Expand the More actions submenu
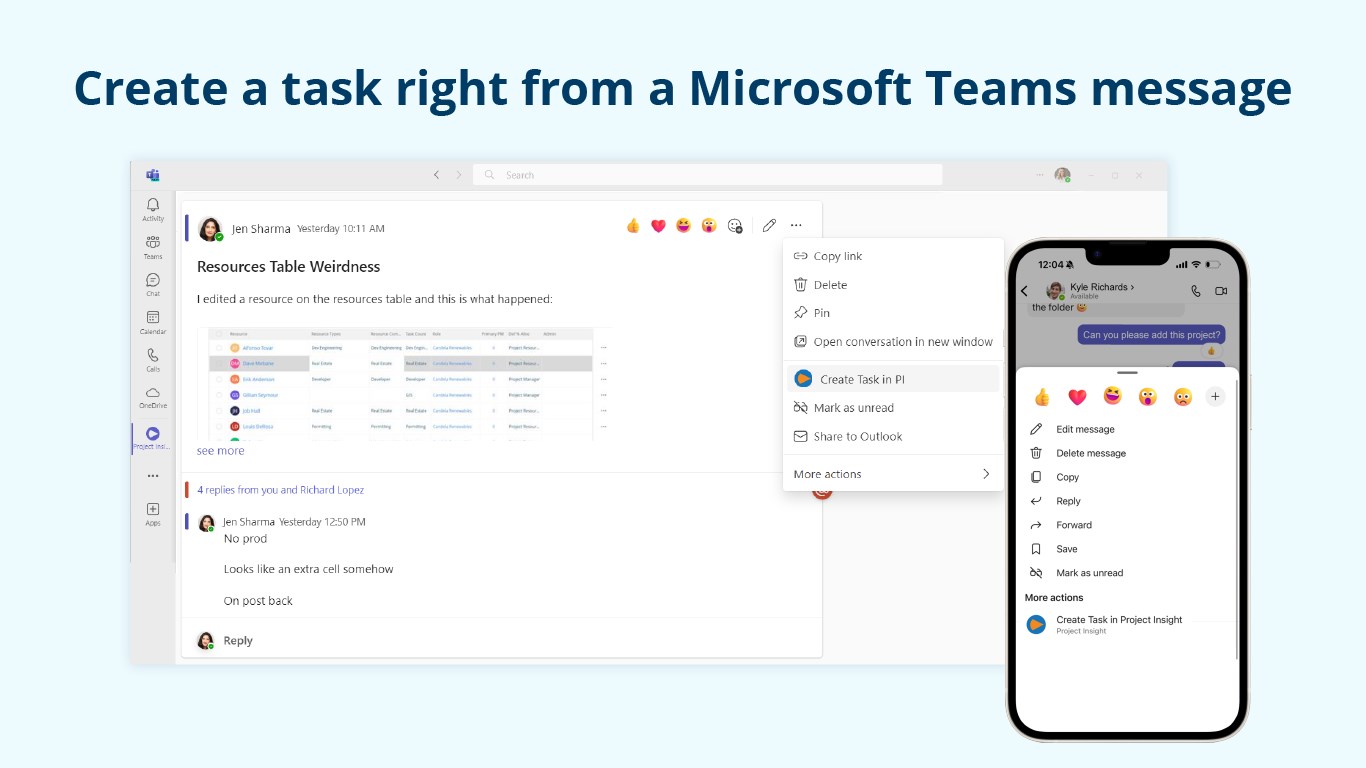 tap(893, 474)
